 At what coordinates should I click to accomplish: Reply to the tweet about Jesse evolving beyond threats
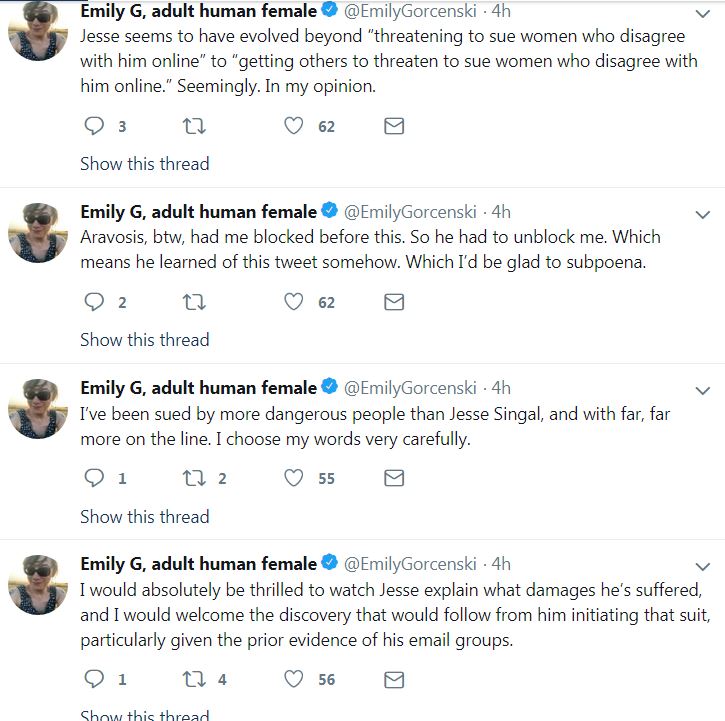click(x=94, y=126)
